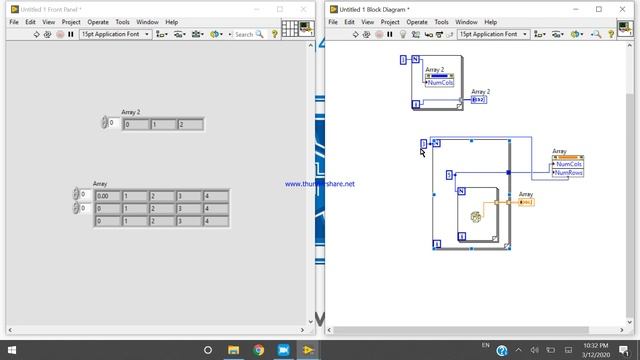Click the Step Into button
Viewport: 640px width, 360px height.
click(x=428, y=35)
